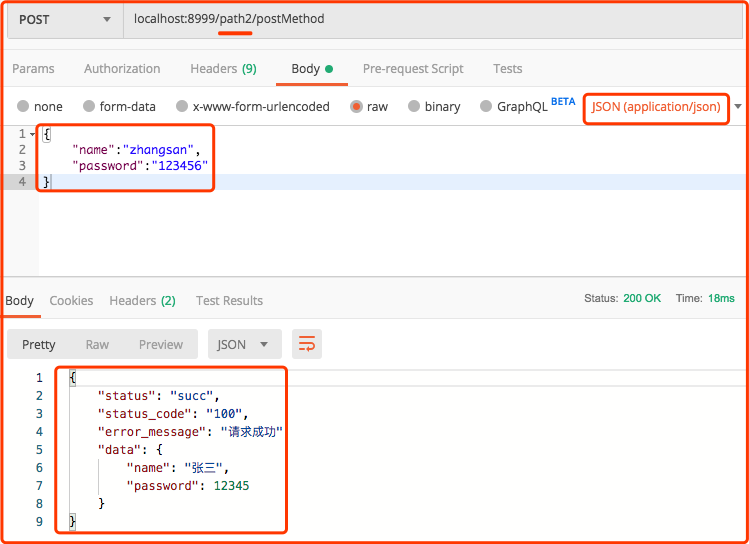Select the GraphQL body option
The image size is (749, 544).
(x=487, y=106)
